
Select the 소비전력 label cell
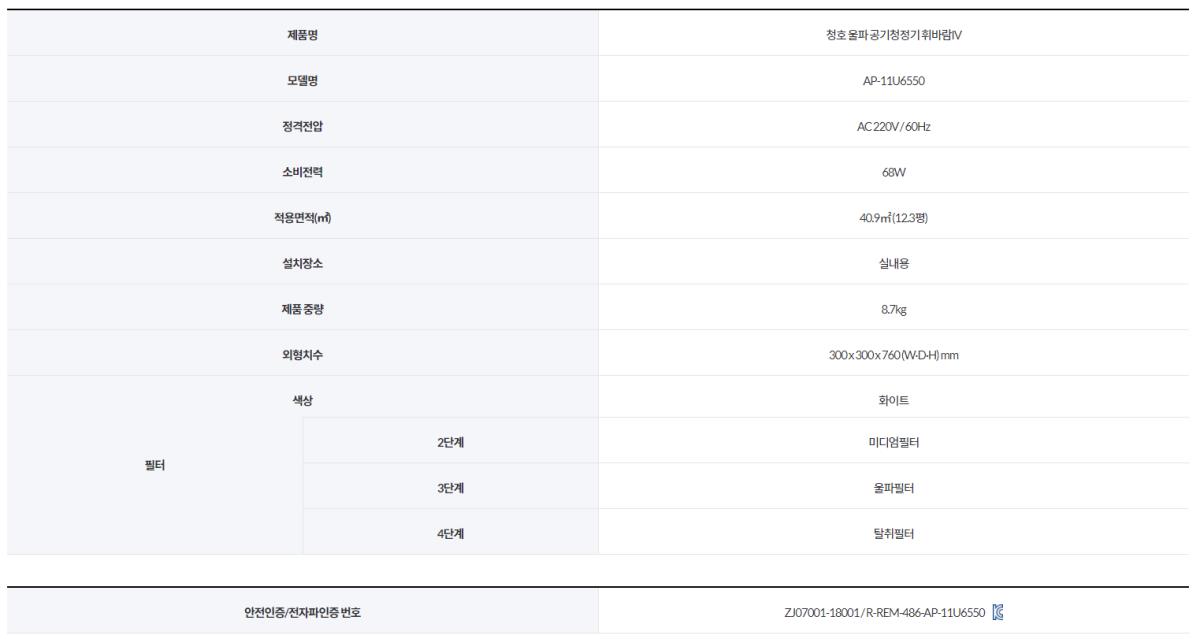tap(302, 173)
